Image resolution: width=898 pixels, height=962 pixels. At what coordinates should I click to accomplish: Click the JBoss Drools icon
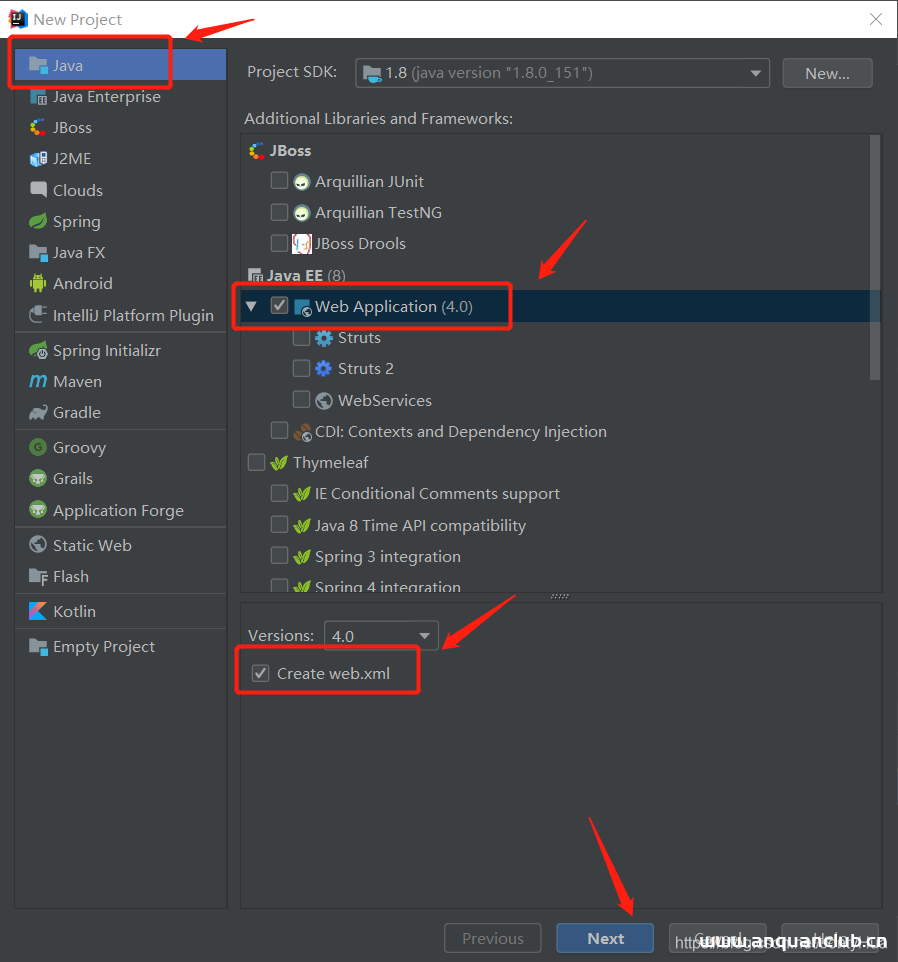point(301,244)
